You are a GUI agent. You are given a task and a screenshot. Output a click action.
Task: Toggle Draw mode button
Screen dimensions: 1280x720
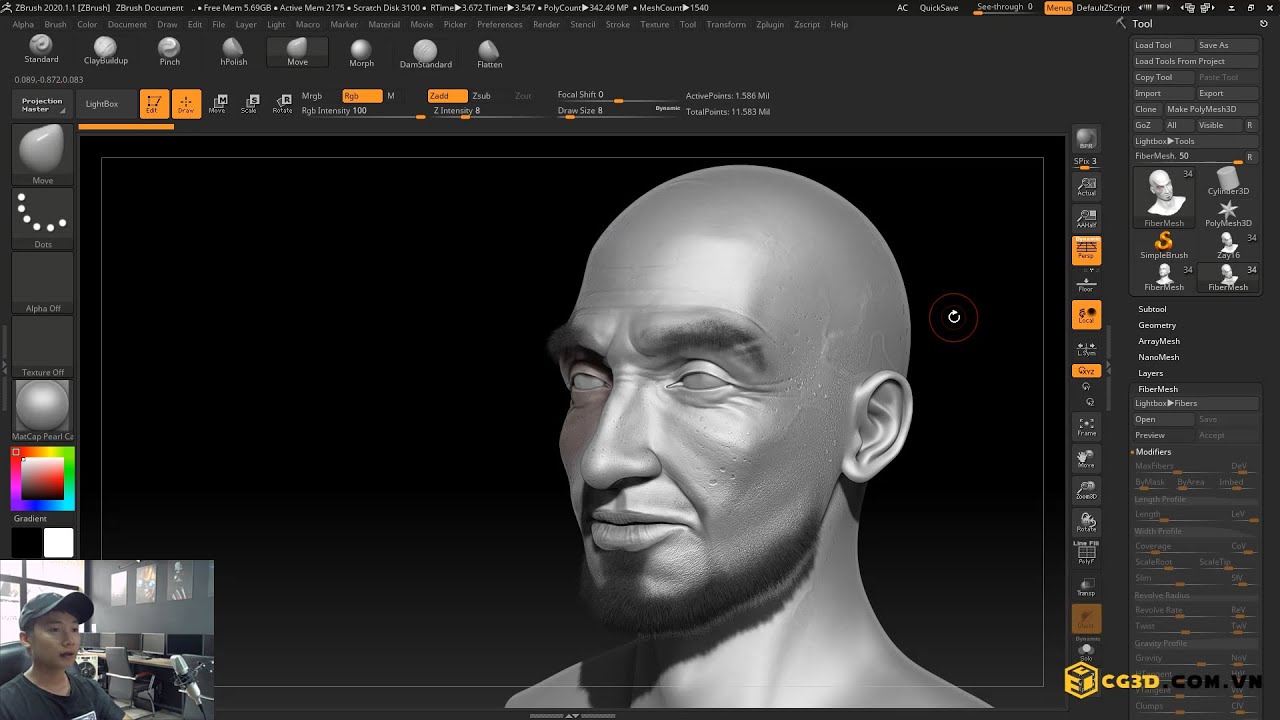click(x=186, y=103)
